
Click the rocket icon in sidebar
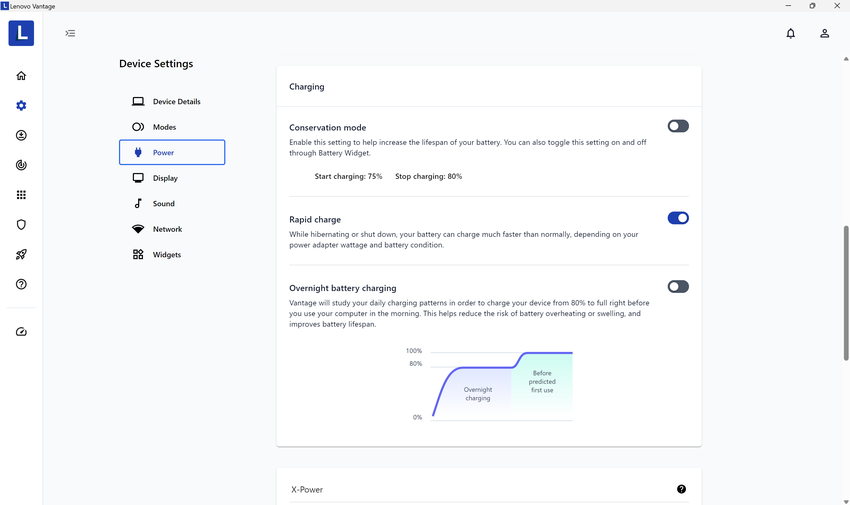[x=21, y=255]
